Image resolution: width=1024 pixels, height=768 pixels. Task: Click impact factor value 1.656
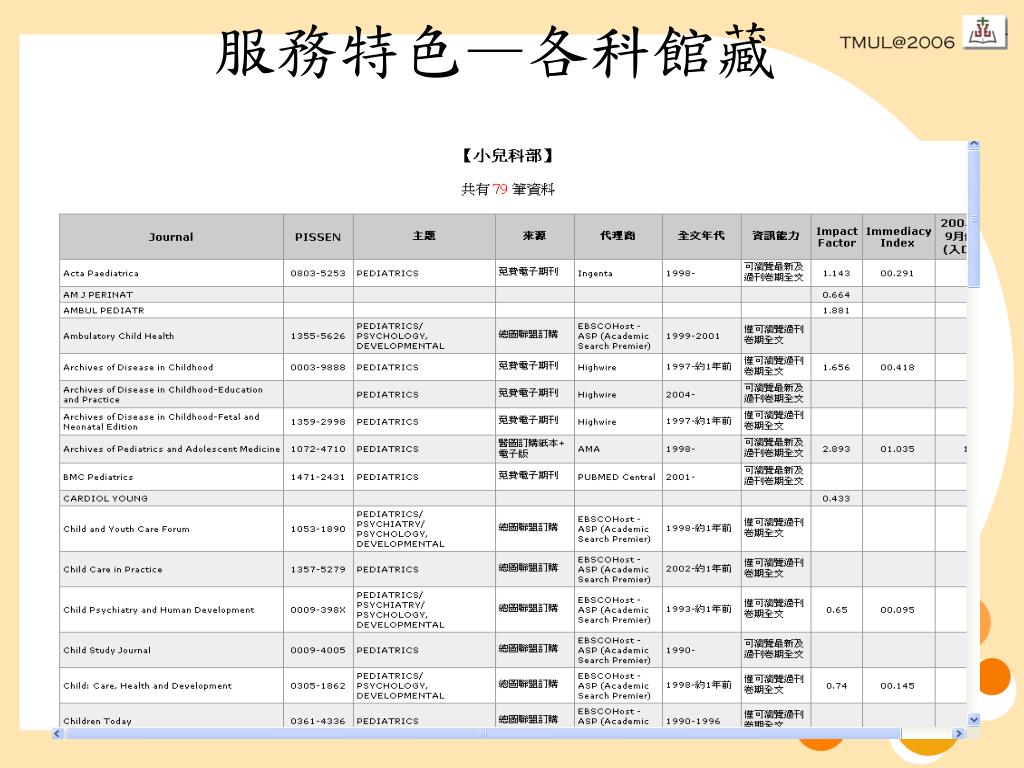point(837,367)
